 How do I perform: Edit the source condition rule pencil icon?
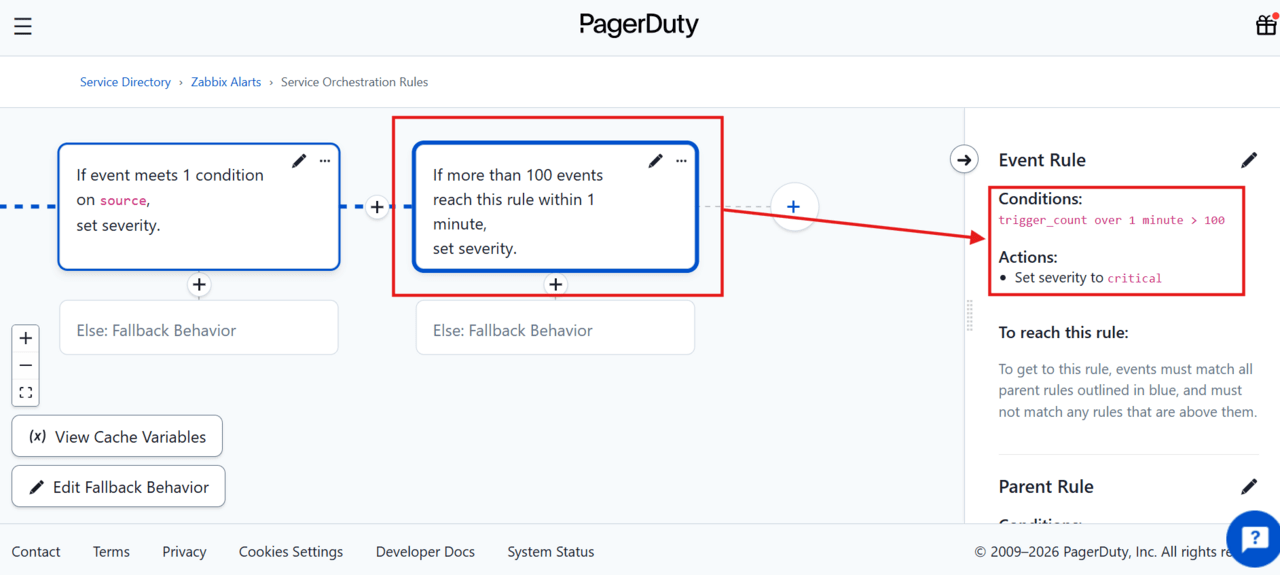coord(299,161)
